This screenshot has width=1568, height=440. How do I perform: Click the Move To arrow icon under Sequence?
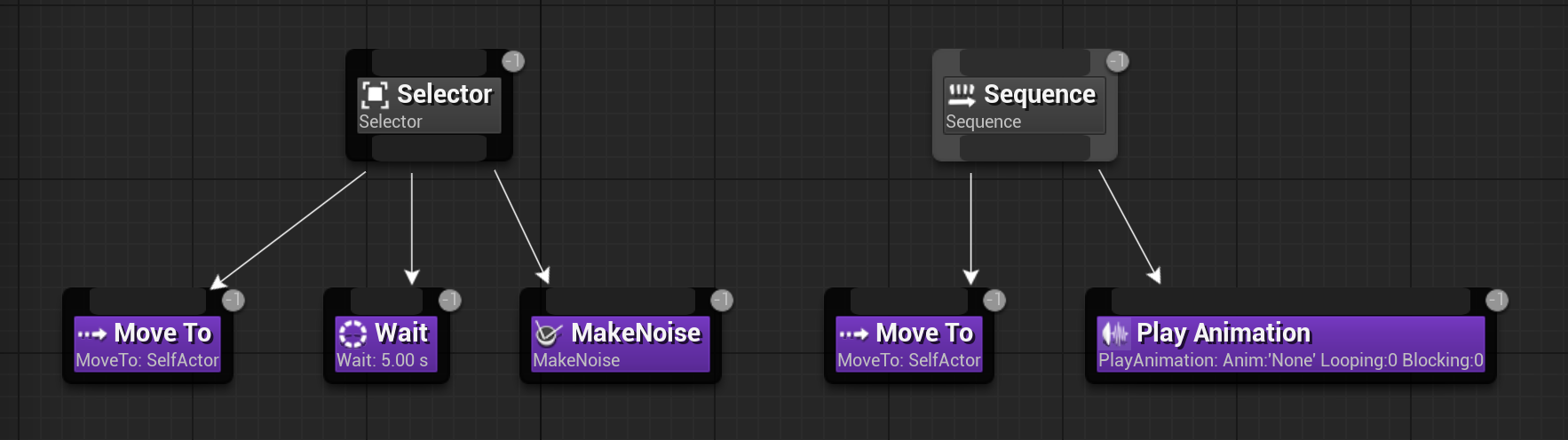[x=853, y=334]
